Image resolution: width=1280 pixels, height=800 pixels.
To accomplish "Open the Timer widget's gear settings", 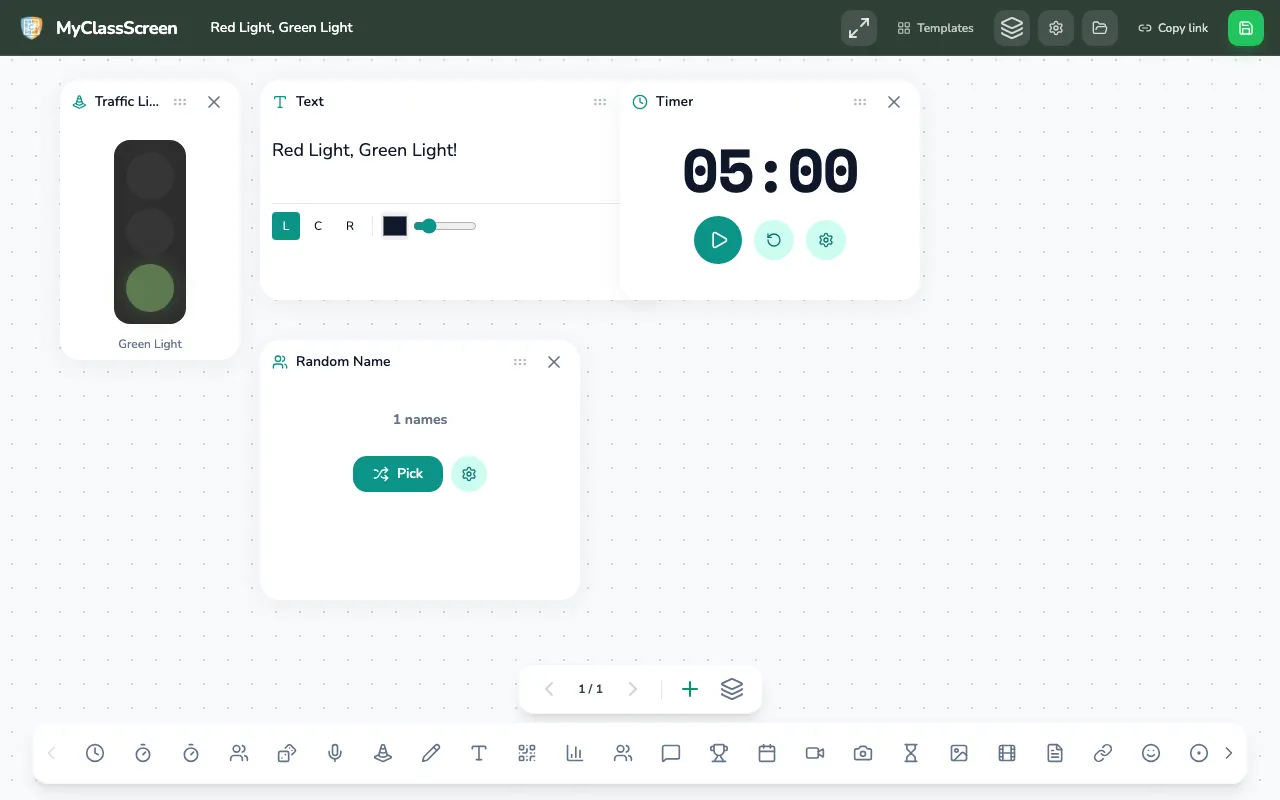I will pyautogui.click(x=826, y=240).
